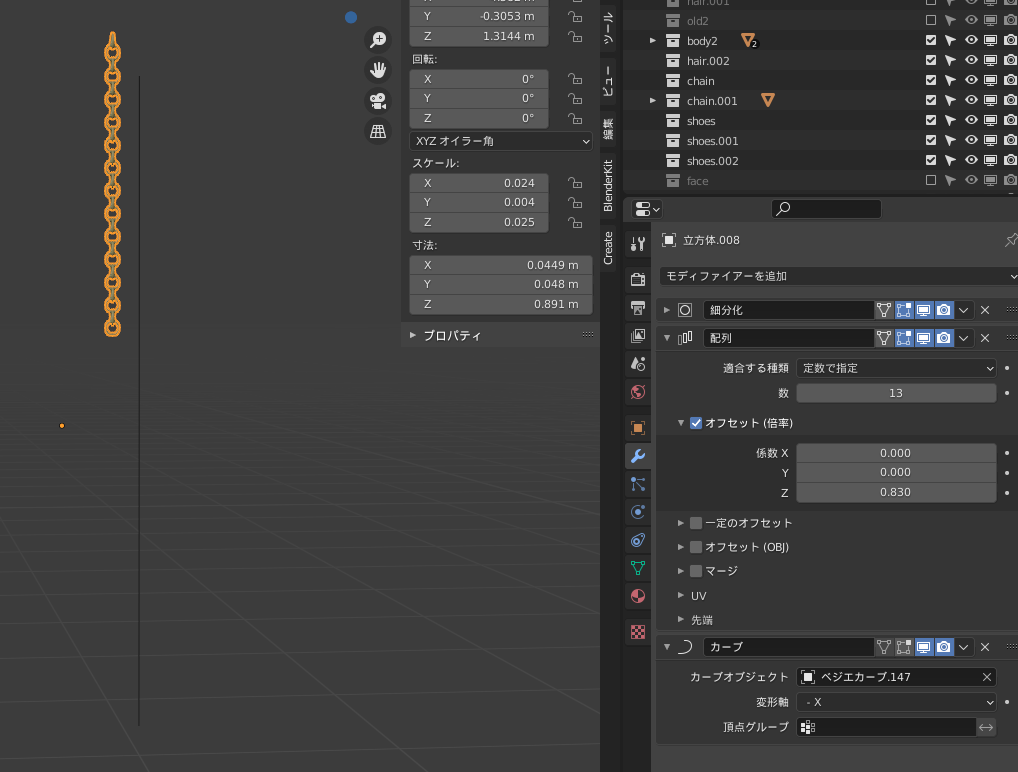Open the モディファイアーを追加 dropdown

coord(839,277)
